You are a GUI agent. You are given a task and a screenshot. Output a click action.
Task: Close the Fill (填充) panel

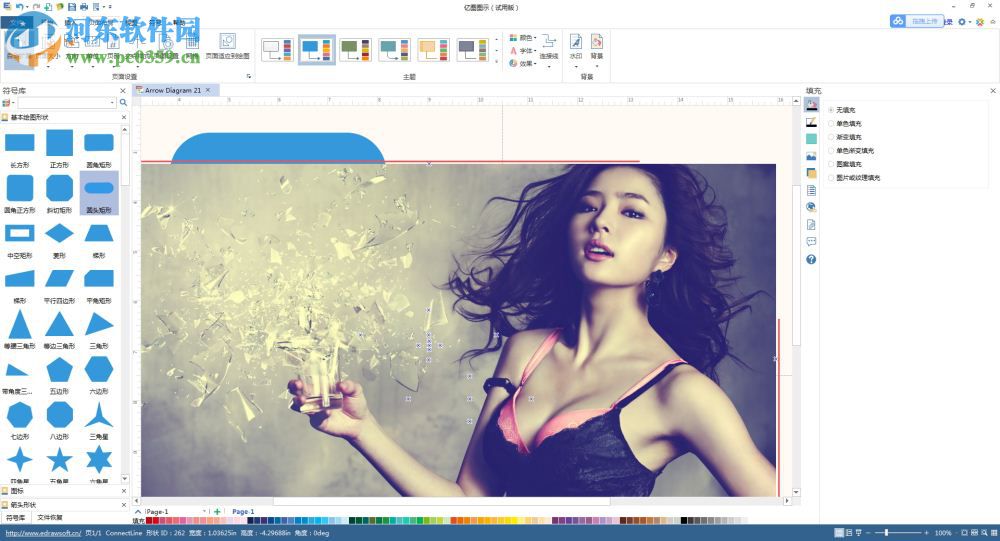pos(992,91)
